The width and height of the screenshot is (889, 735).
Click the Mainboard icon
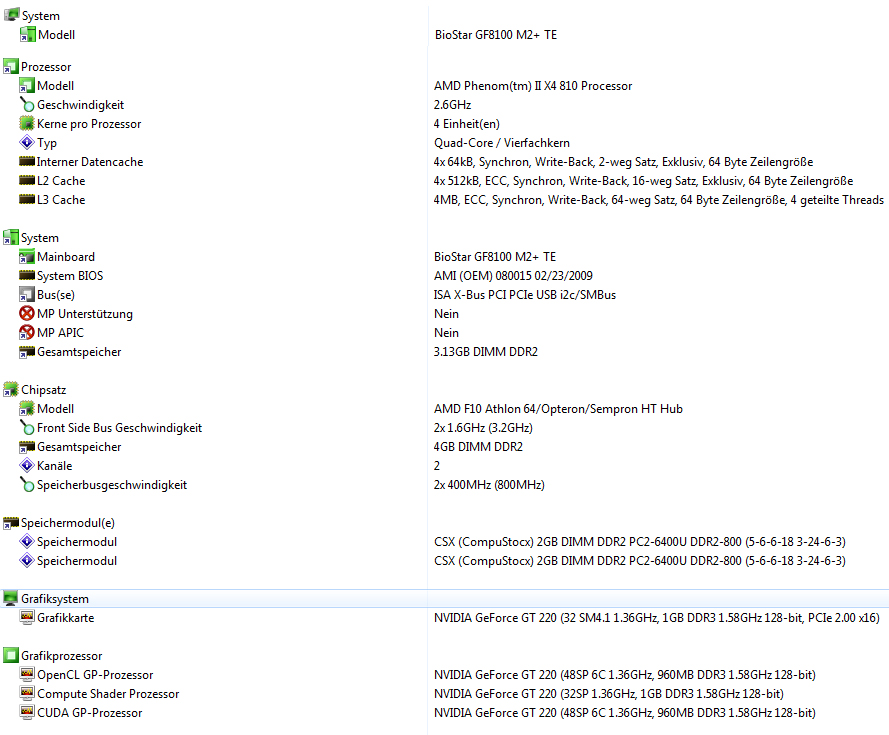[27, 256]
